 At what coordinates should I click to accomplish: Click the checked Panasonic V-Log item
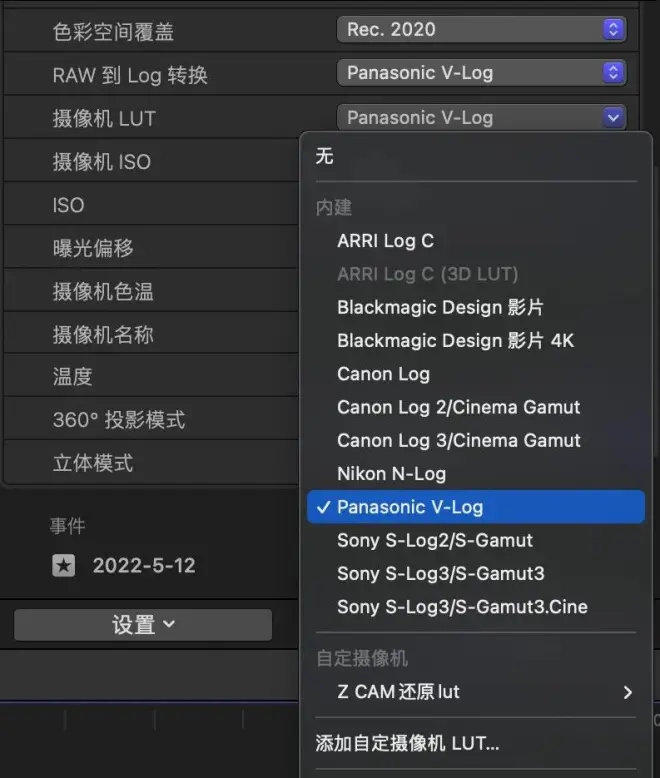click(x=475, y=507)
